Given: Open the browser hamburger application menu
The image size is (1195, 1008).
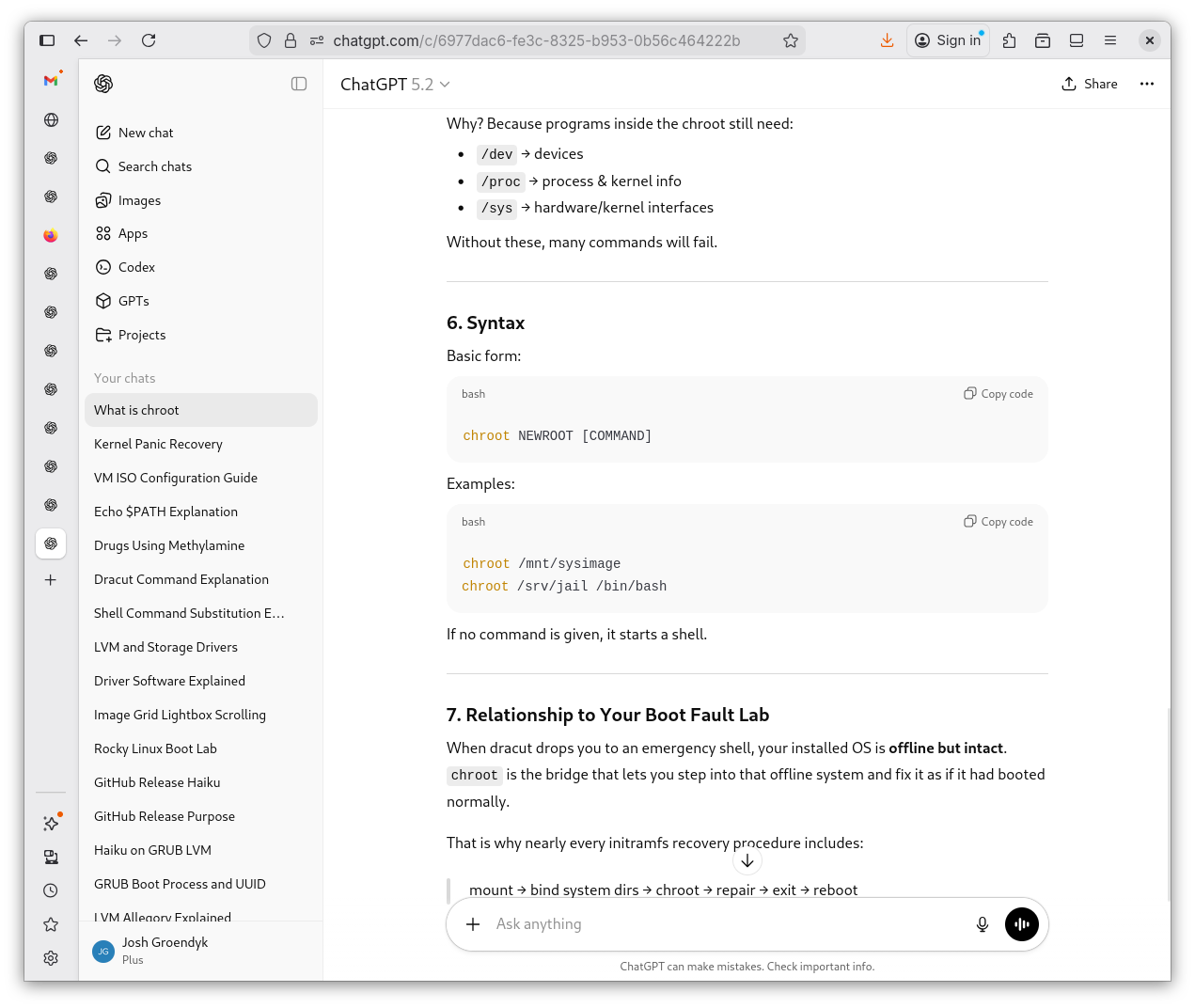Looking at the screenshot, I should click(x=1110, y=40).
